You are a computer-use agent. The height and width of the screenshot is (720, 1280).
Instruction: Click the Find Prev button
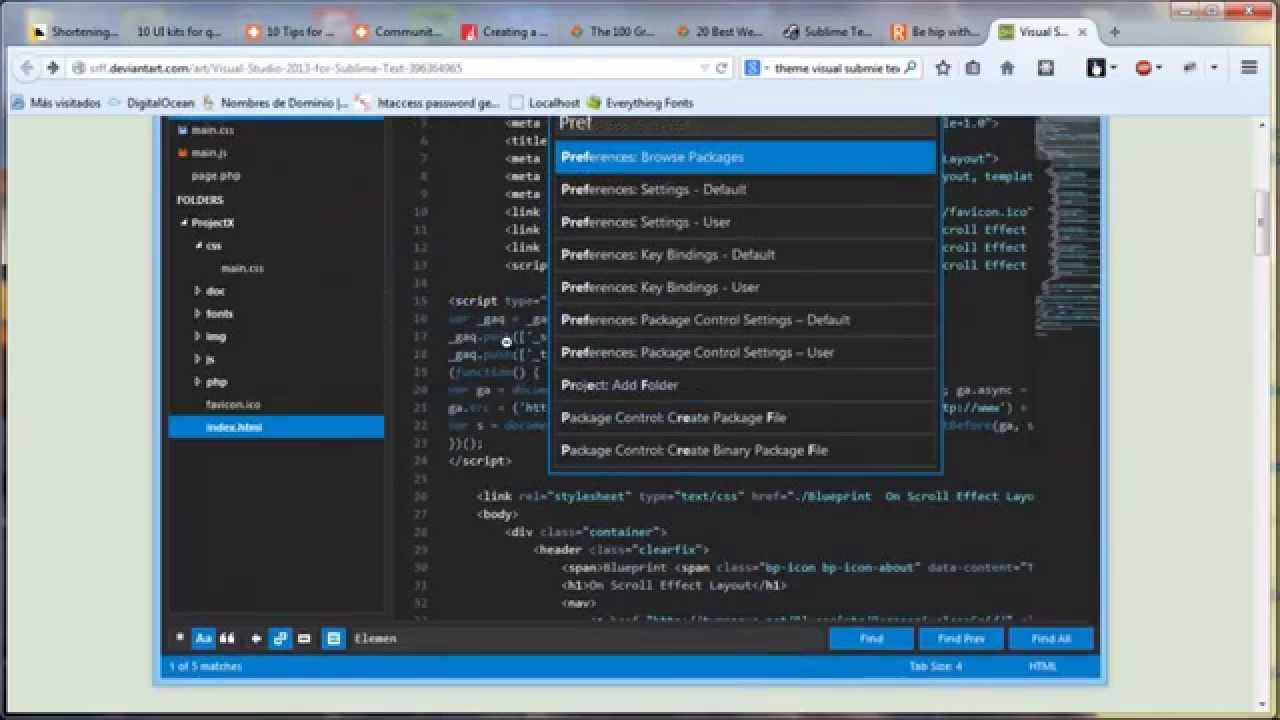(x=961, y=638)
